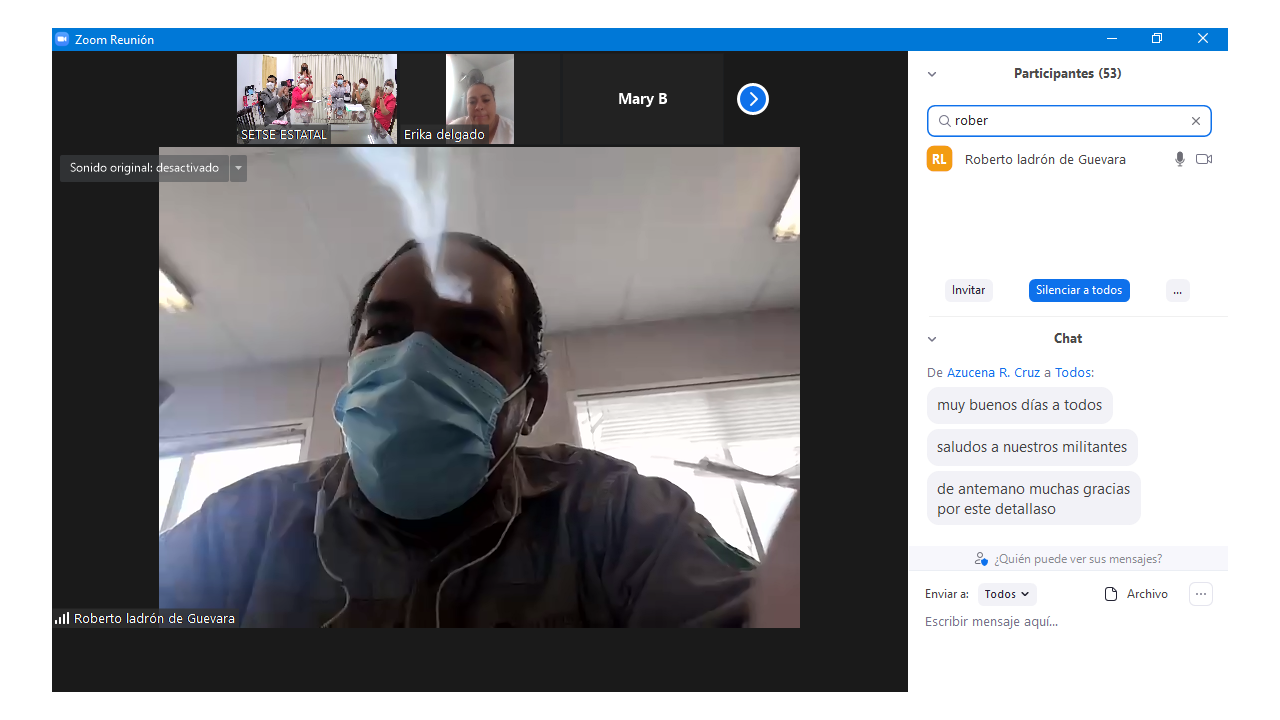
Task: Click Roberto's name label on video
Action: pos(154,619)
